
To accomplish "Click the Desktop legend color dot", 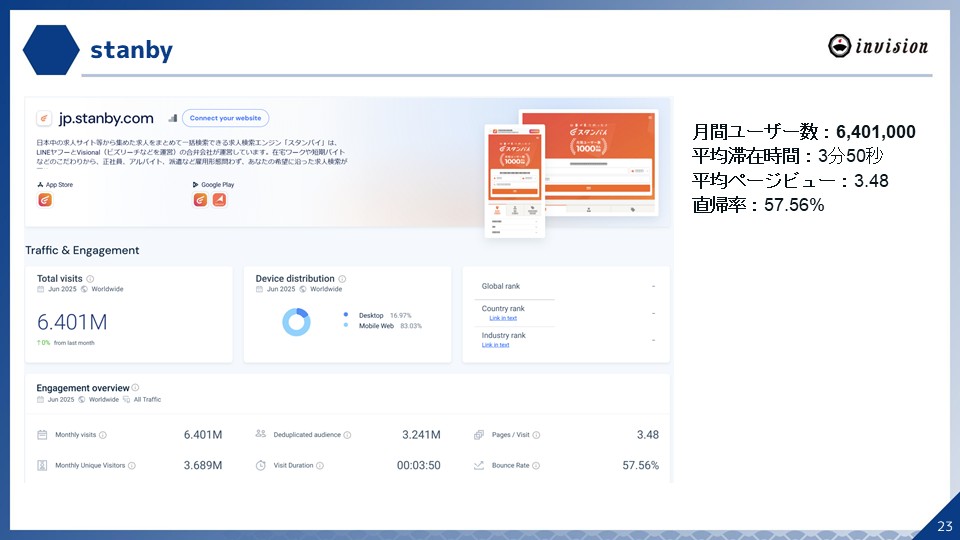I will pyautogui.click(x=346, y=315).
